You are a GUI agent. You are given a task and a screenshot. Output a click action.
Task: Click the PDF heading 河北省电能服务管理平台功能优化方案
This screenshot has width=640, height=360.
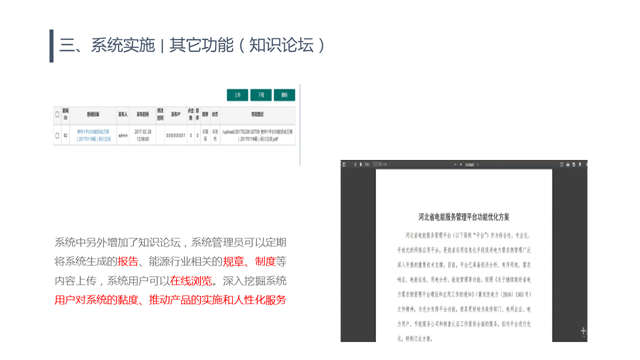(464, 217)
